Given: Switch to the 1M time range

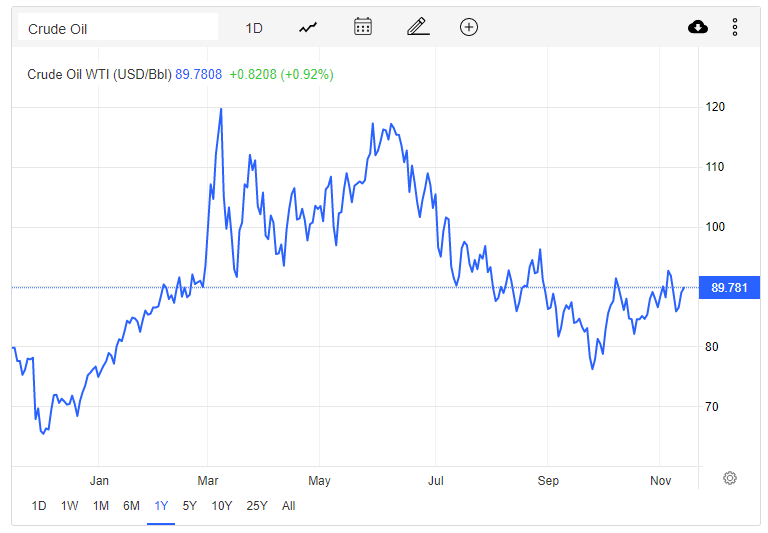Looking at the screenshot, I should (x=100, y=506).
